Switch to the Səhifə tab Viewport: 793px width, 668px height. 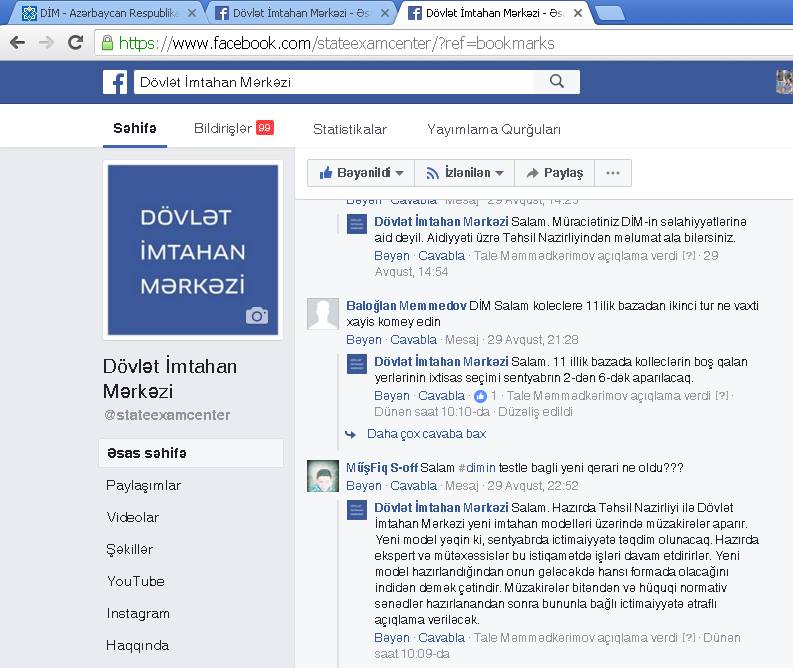pyautogui.click(x=135, y=128)
